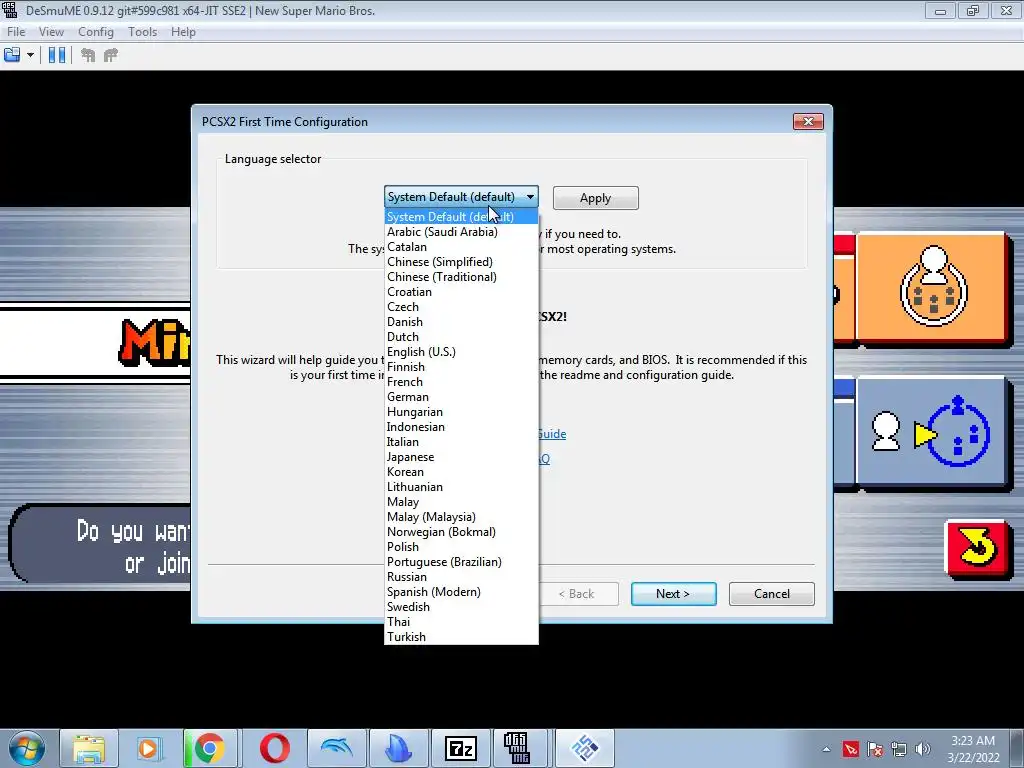
Task: Click the Next > button
Action: point(673,594)
